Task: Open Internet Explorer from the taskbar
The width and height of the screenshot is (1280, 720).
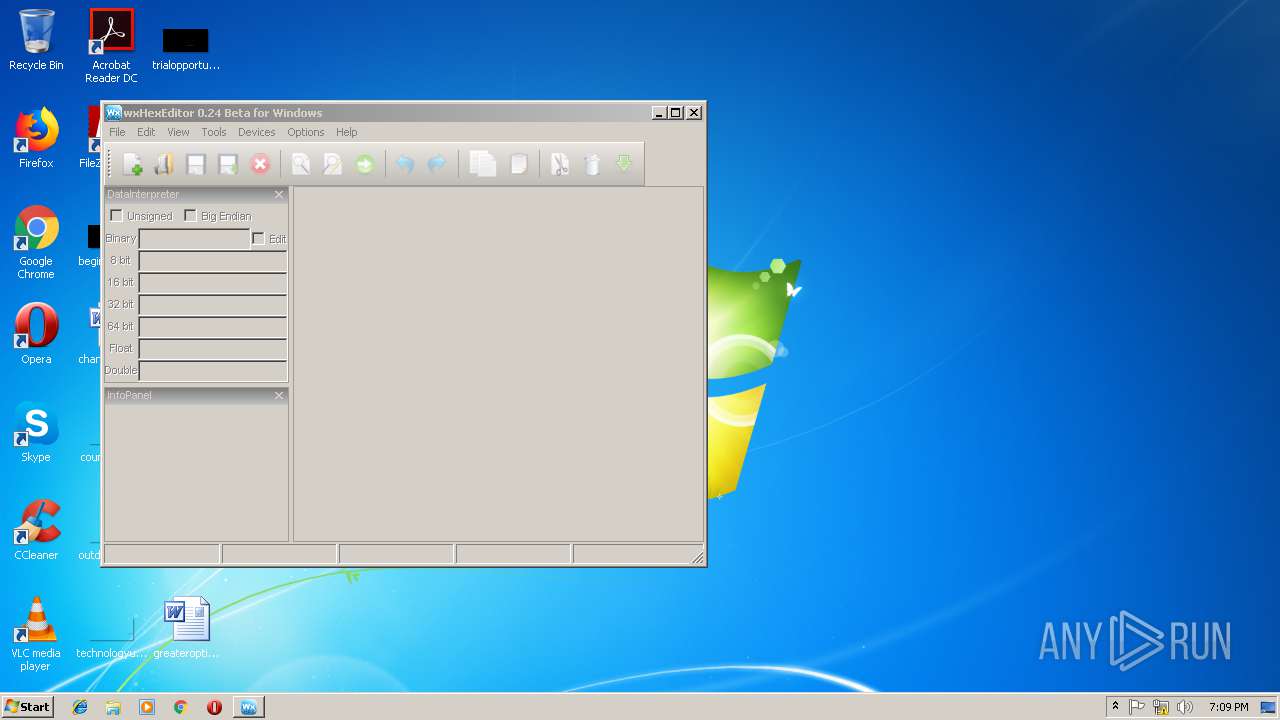Action: (80, 707)
